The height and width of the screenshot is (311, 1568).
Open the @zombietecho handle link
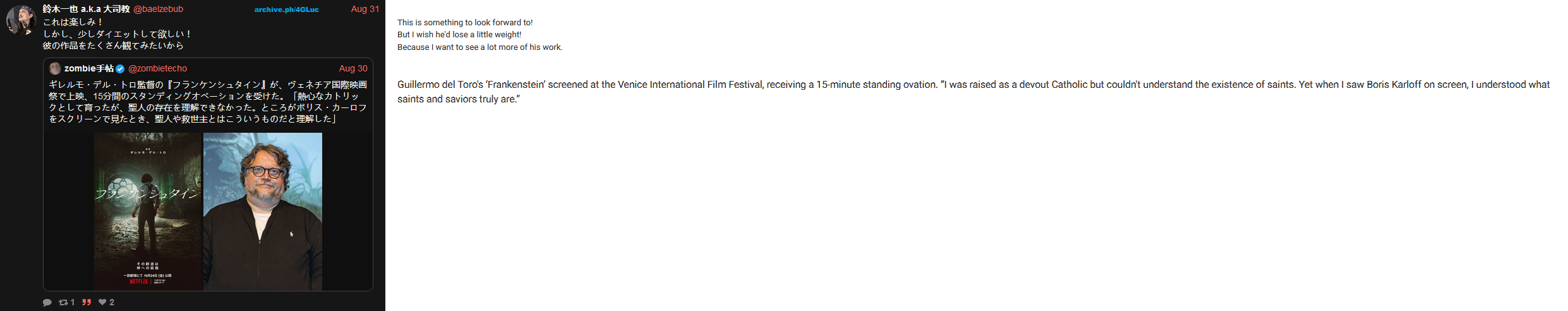(157, 68)
